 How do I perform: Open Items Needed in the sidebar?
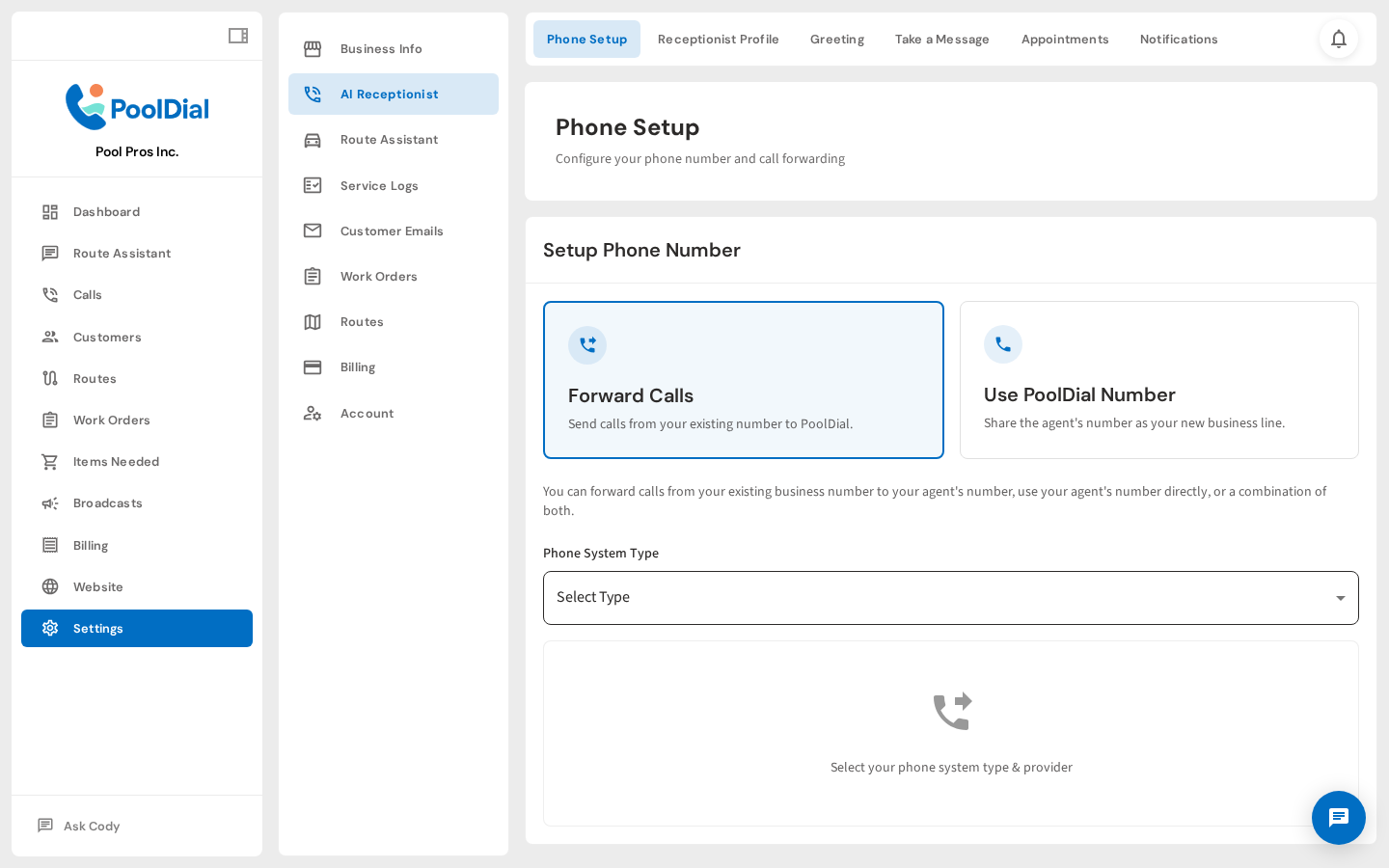(117, 461)
